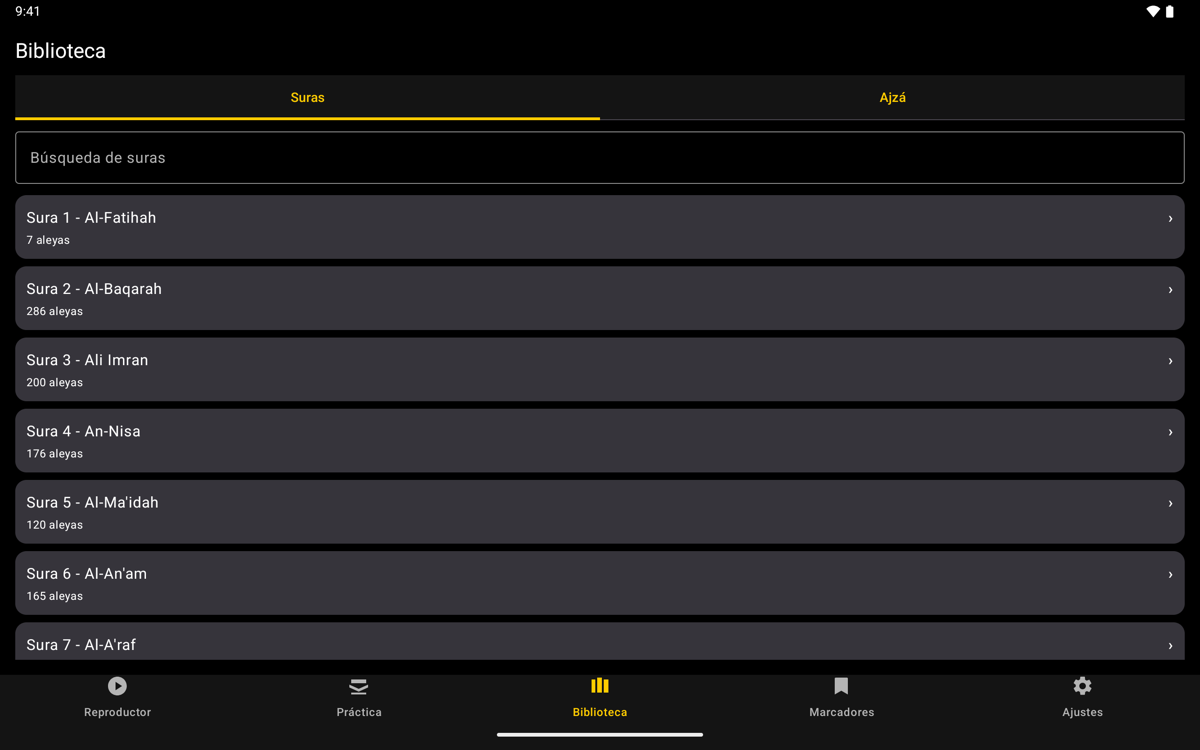
Task: Tap the battery status icon
Action: 1170,12
